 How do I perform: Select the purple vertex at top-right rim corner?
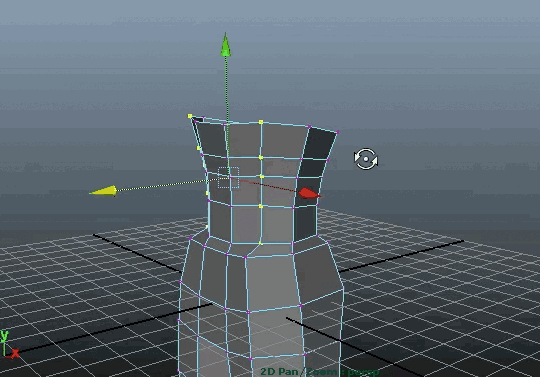pos(338,132)
